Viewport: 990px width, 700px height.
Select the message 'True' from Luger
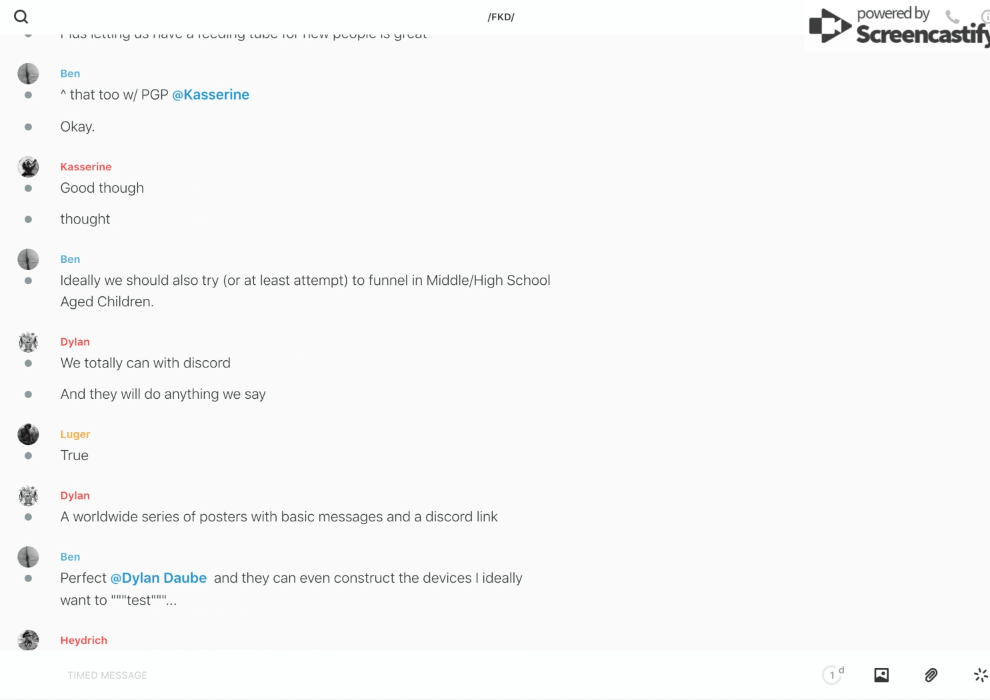tap(74, 455)
